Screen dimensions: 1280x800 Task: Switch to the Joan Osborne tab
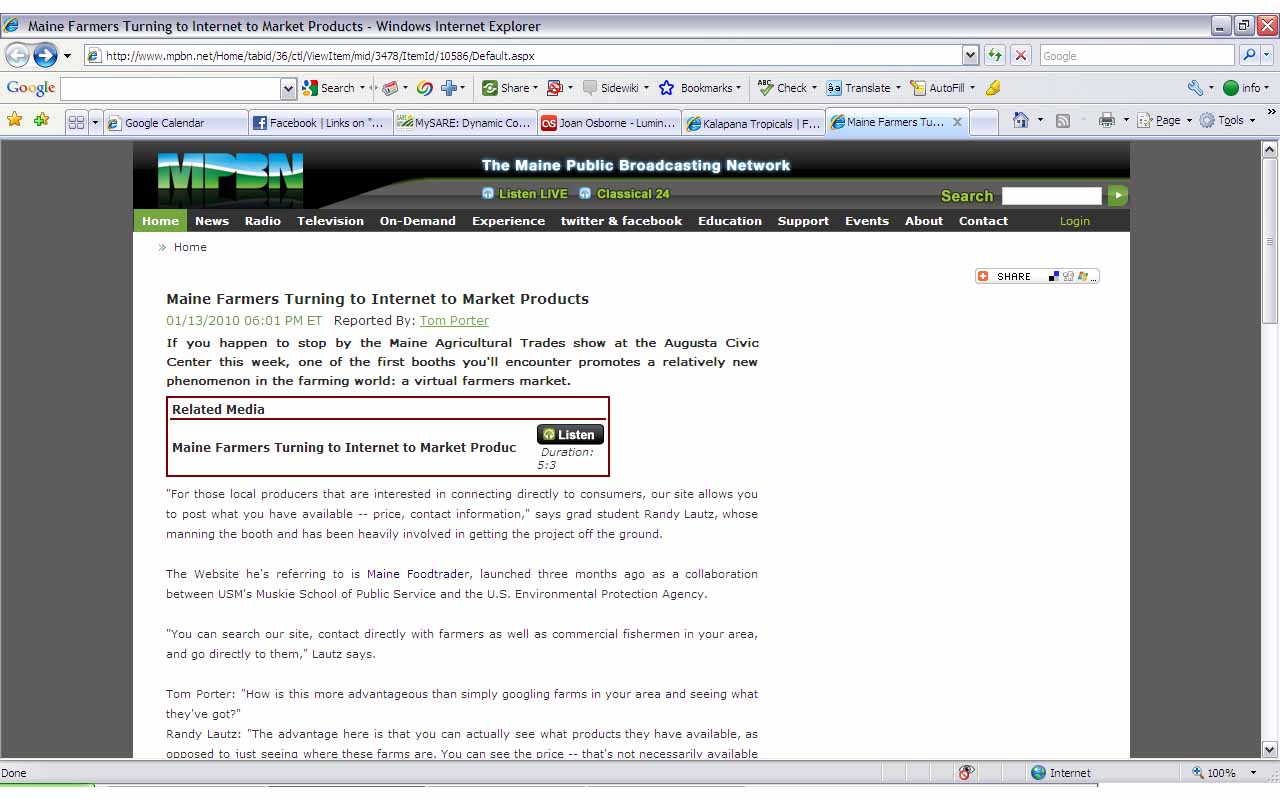pyautogui.click(x=609, y=123)
